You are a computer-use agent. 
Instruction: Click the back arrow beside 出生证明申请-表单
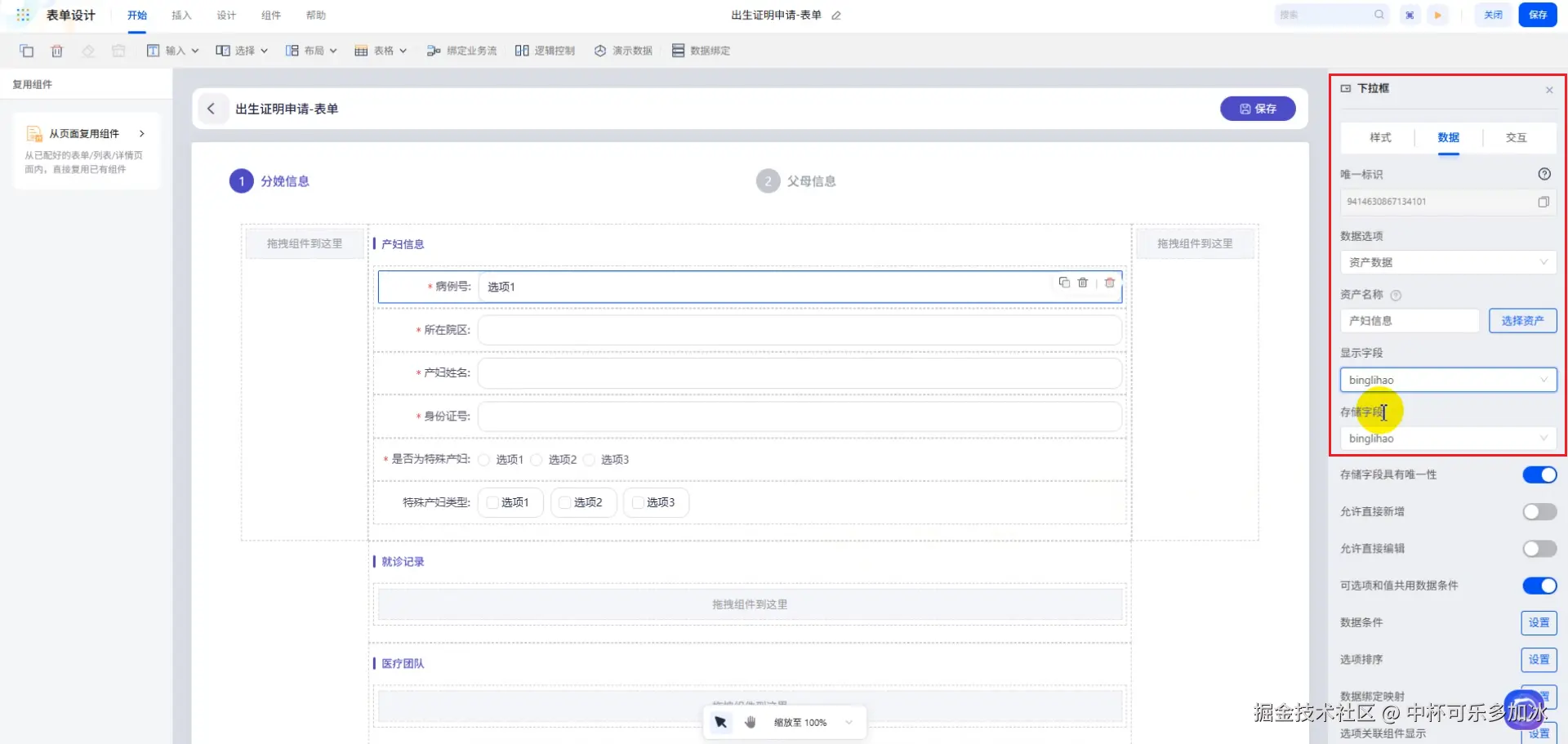coord(211,109)
